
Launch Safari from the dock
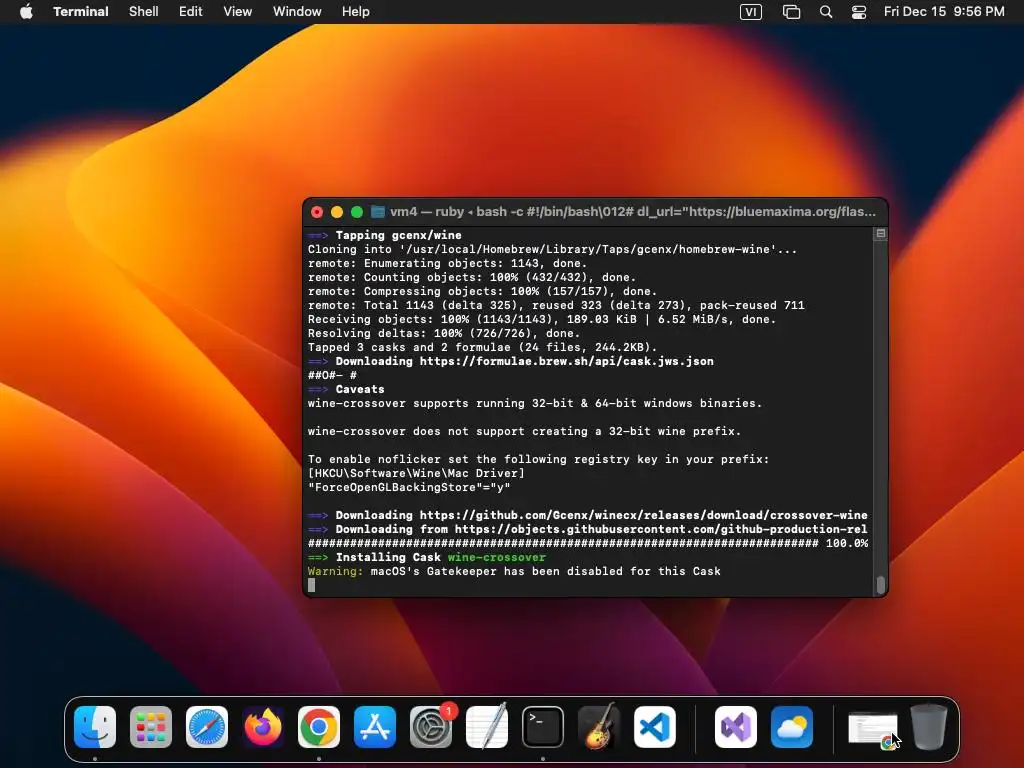click(x=207, y=727)
